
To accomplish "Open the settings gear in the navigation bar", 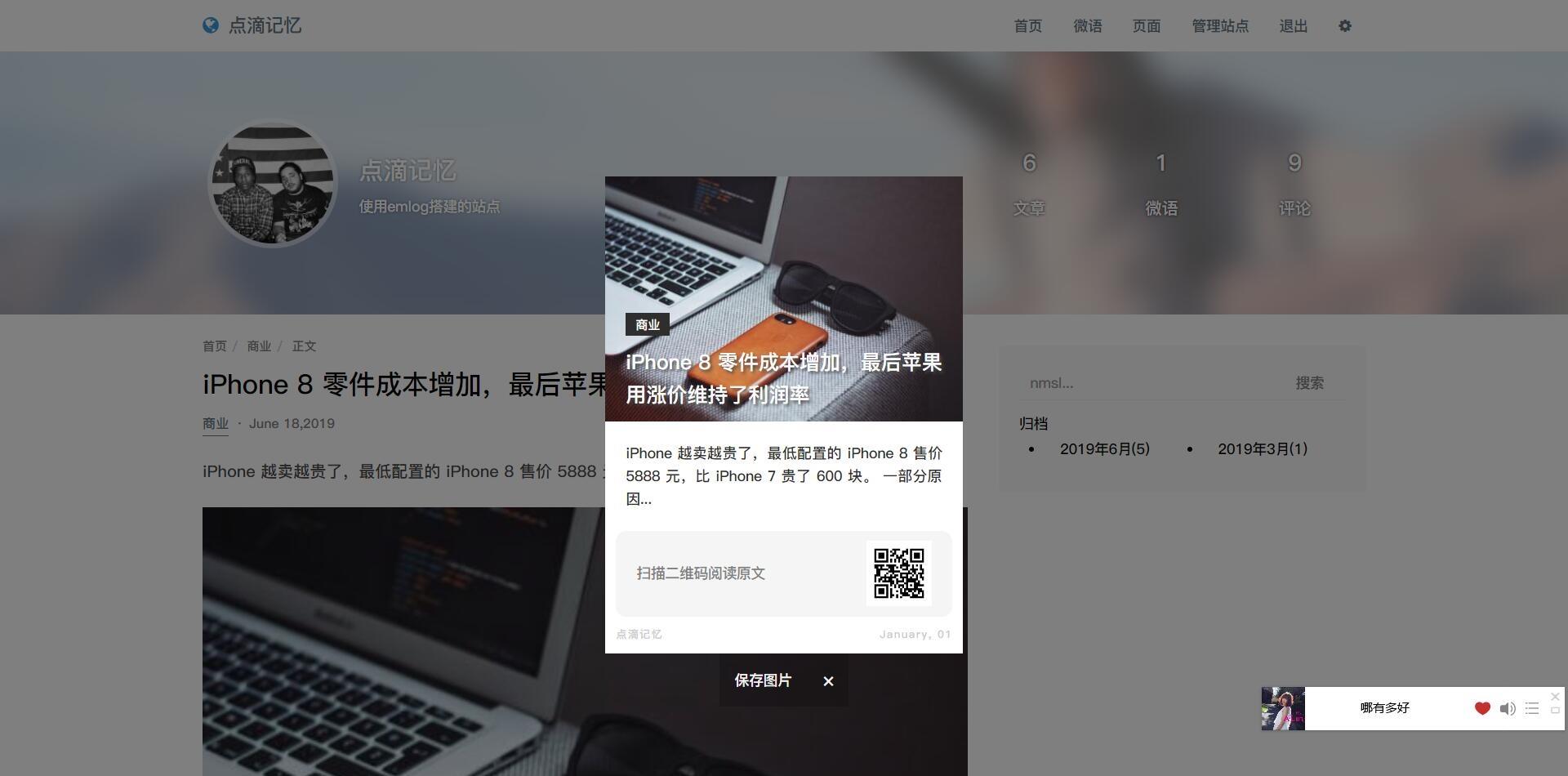I will point(1345,26).
